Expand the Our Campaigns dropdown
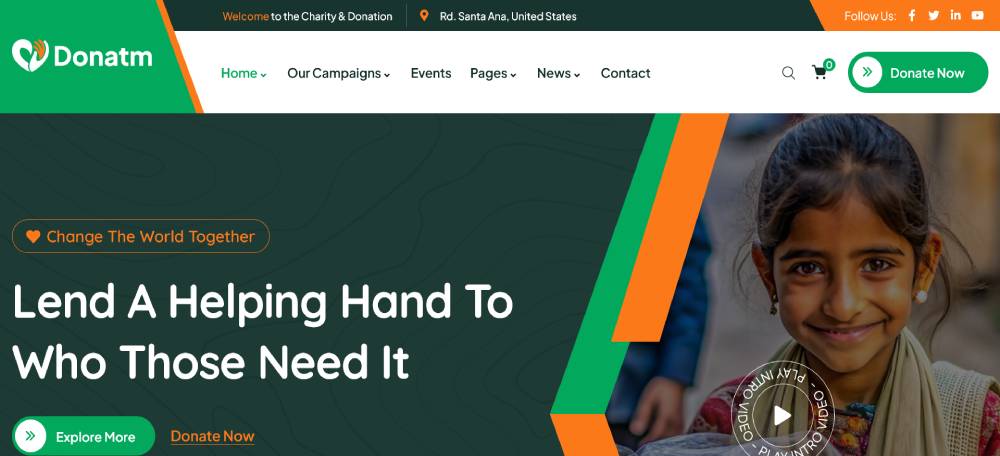Viewport: 1000px width, 456px height. pos(338,73)
